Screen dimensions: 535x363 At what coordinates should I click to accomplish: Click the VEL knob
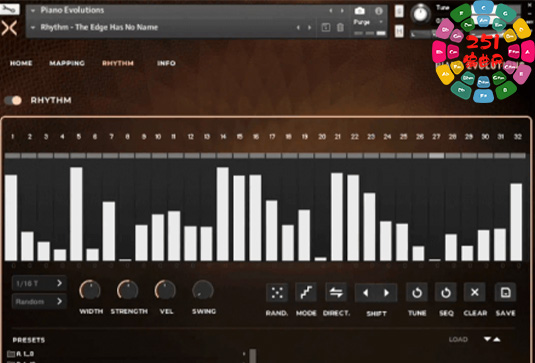[x=165, y=290]
